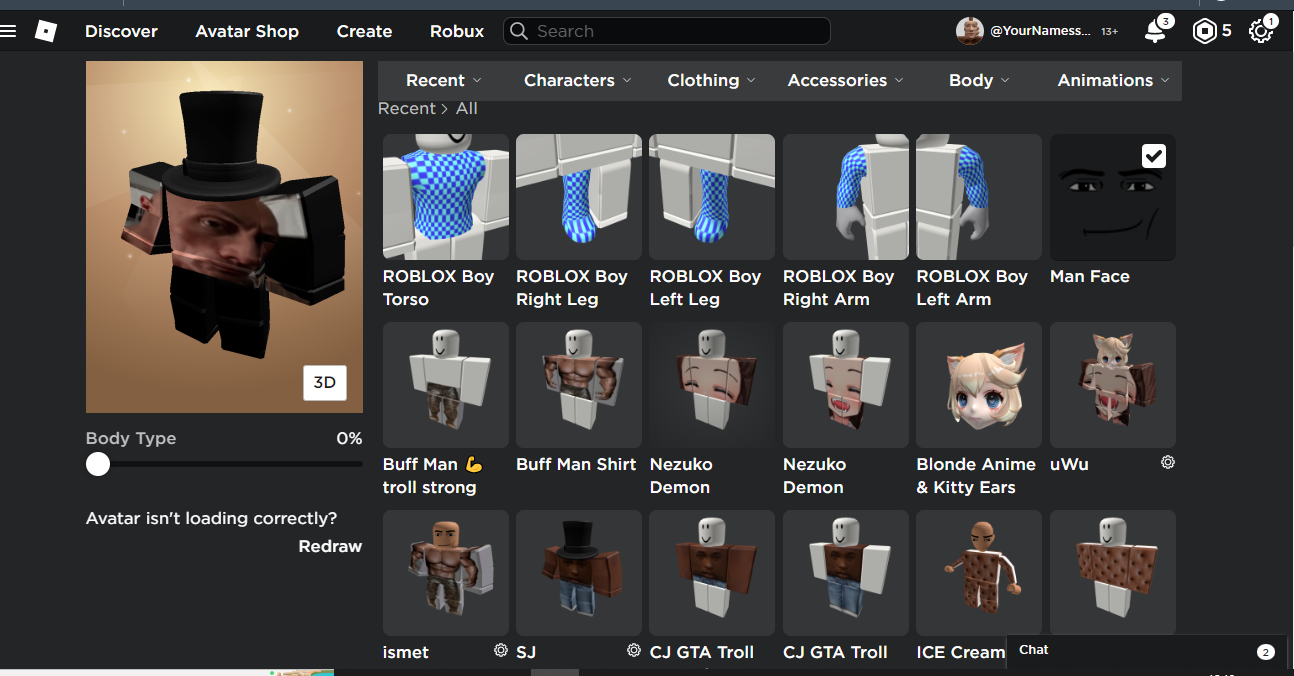The height and width of the screenshot is (676, 1294).
Task: Click the search magnifier icon
Action: (x=519, y=31)
